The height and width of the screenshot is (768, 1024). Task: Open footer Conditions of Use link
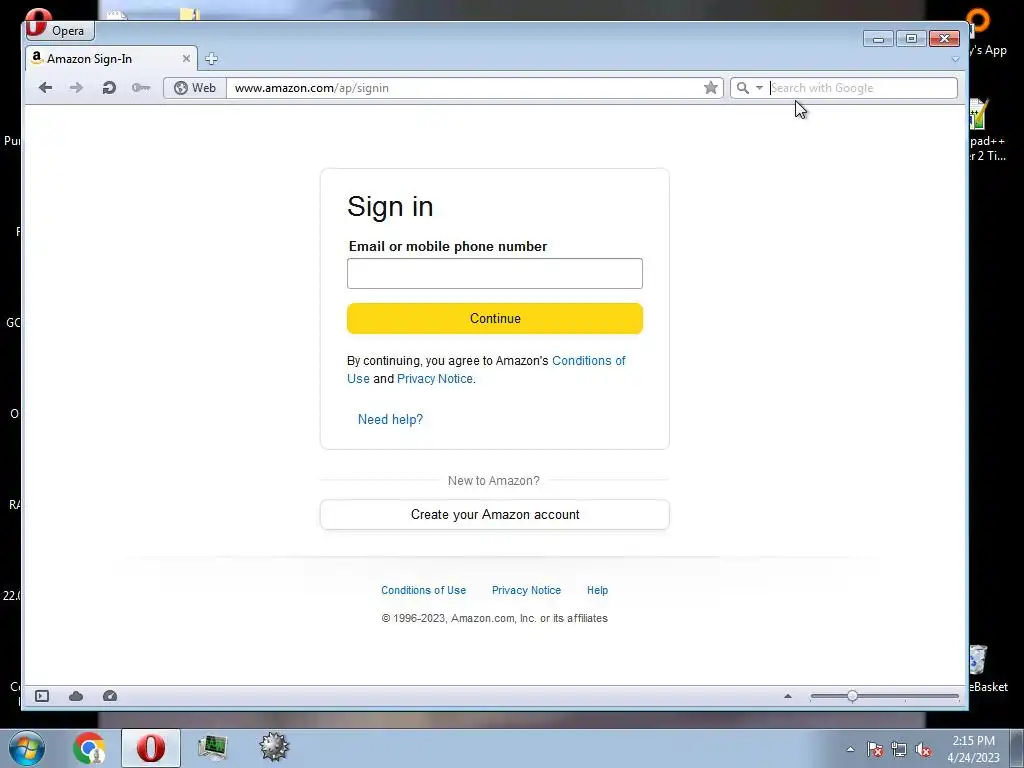(423, 590)
